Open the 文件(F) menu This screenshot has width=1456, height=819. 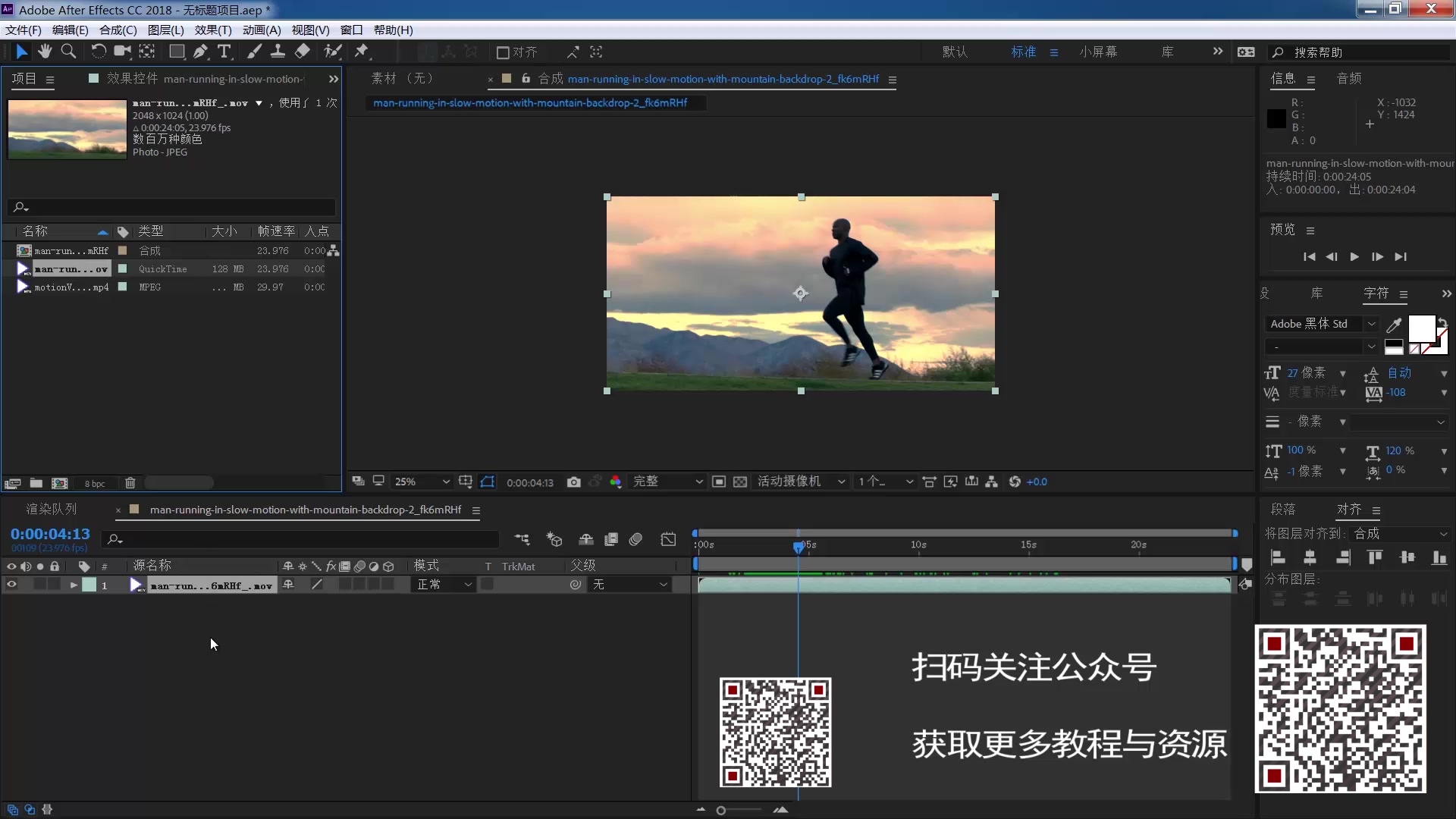24,30
